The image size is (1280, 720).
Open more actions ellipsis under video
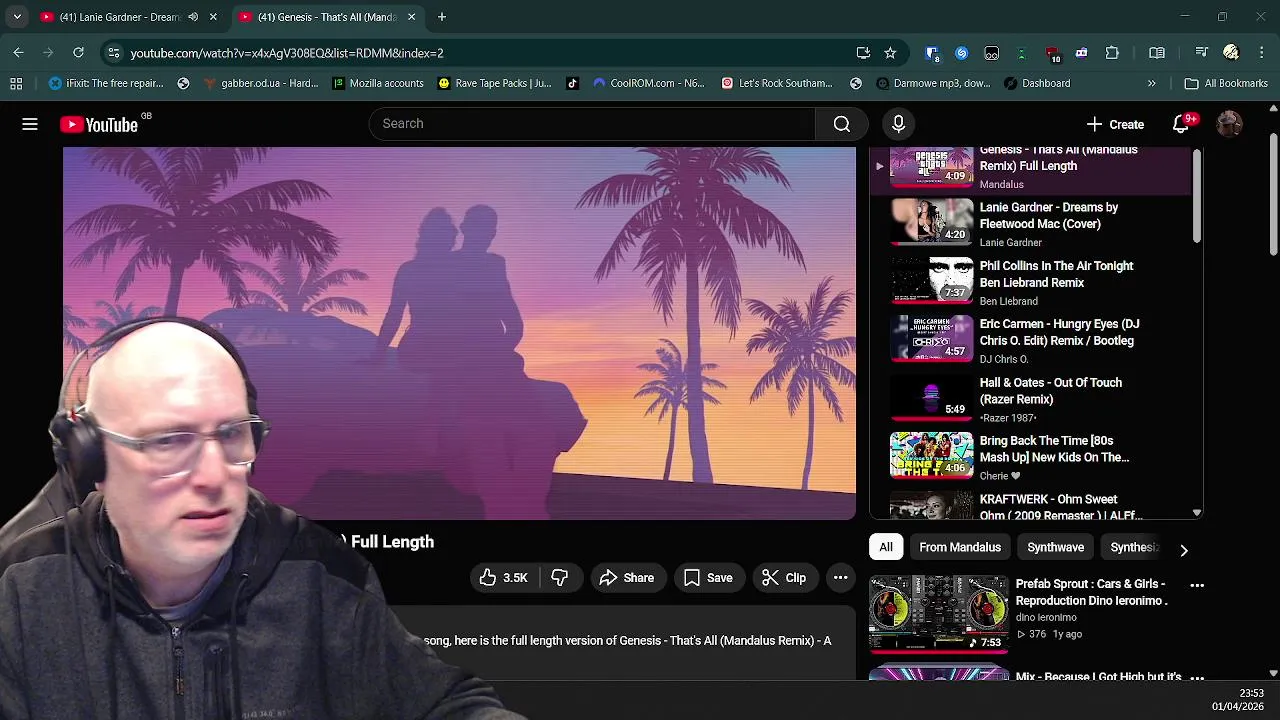click(x=841, y=578)
